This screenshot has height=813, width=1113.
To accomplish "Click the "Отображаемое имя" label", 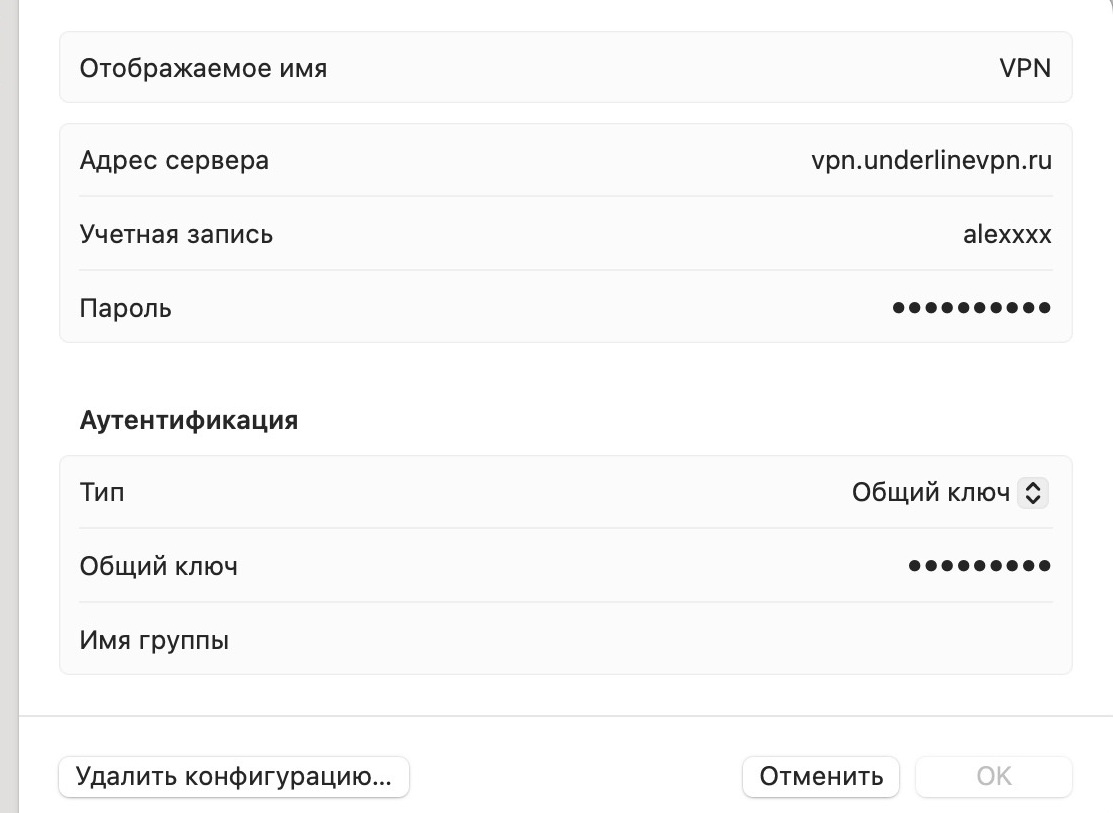I will (203, 69).
